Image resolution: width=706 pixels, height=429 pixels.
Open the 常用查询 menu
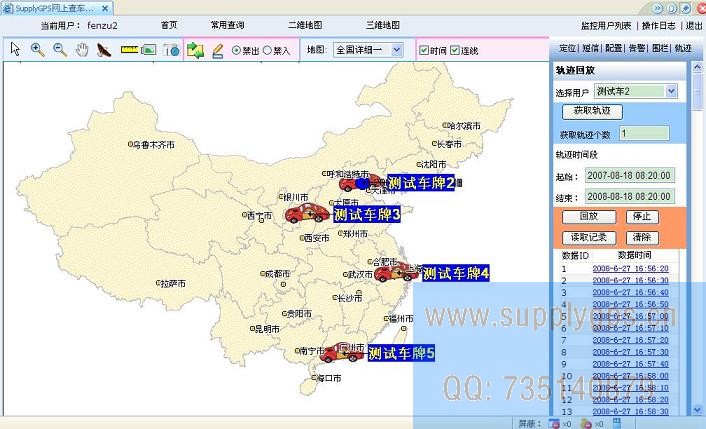(227, 24)
